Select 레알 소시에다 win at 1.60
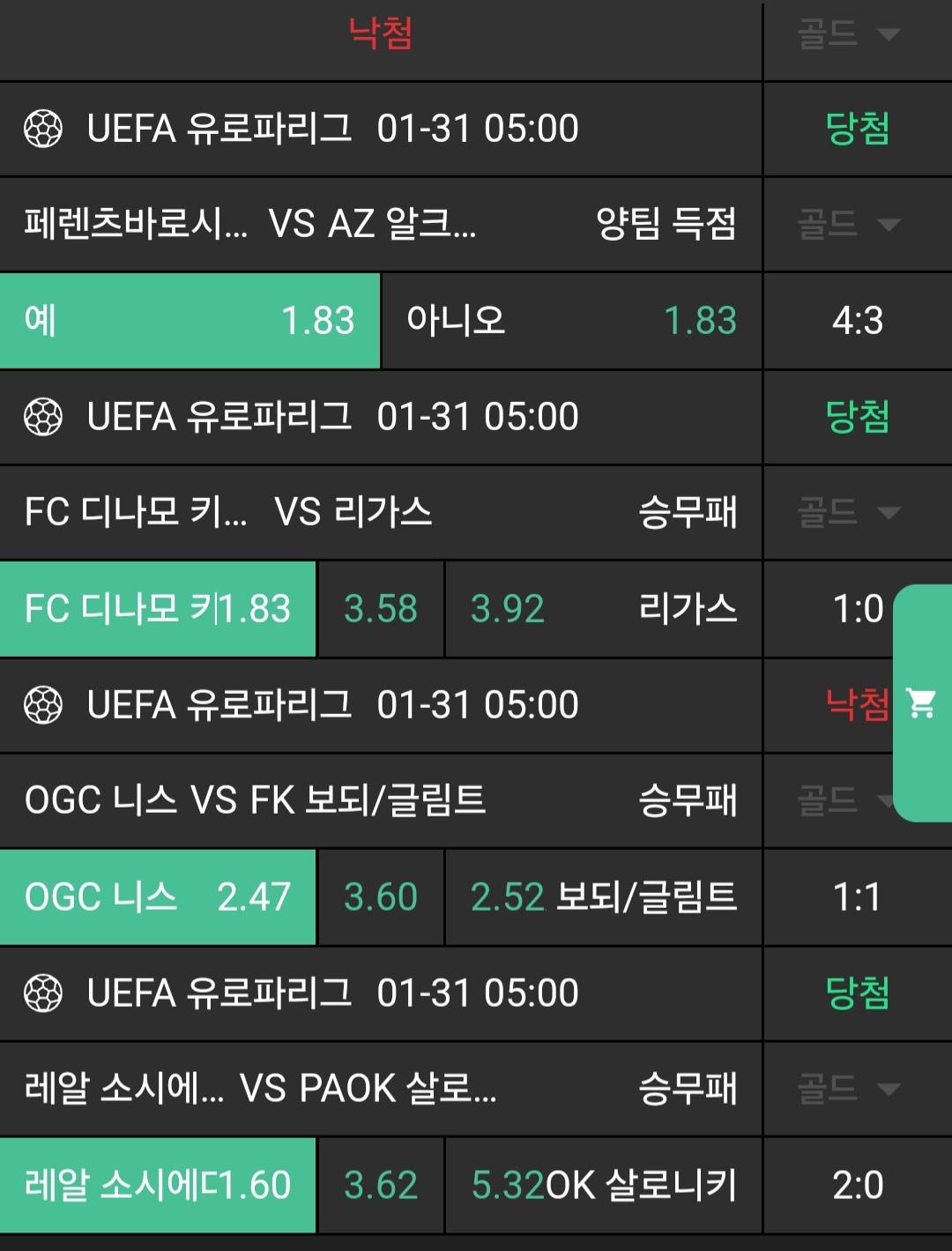 click(158, 1186)
